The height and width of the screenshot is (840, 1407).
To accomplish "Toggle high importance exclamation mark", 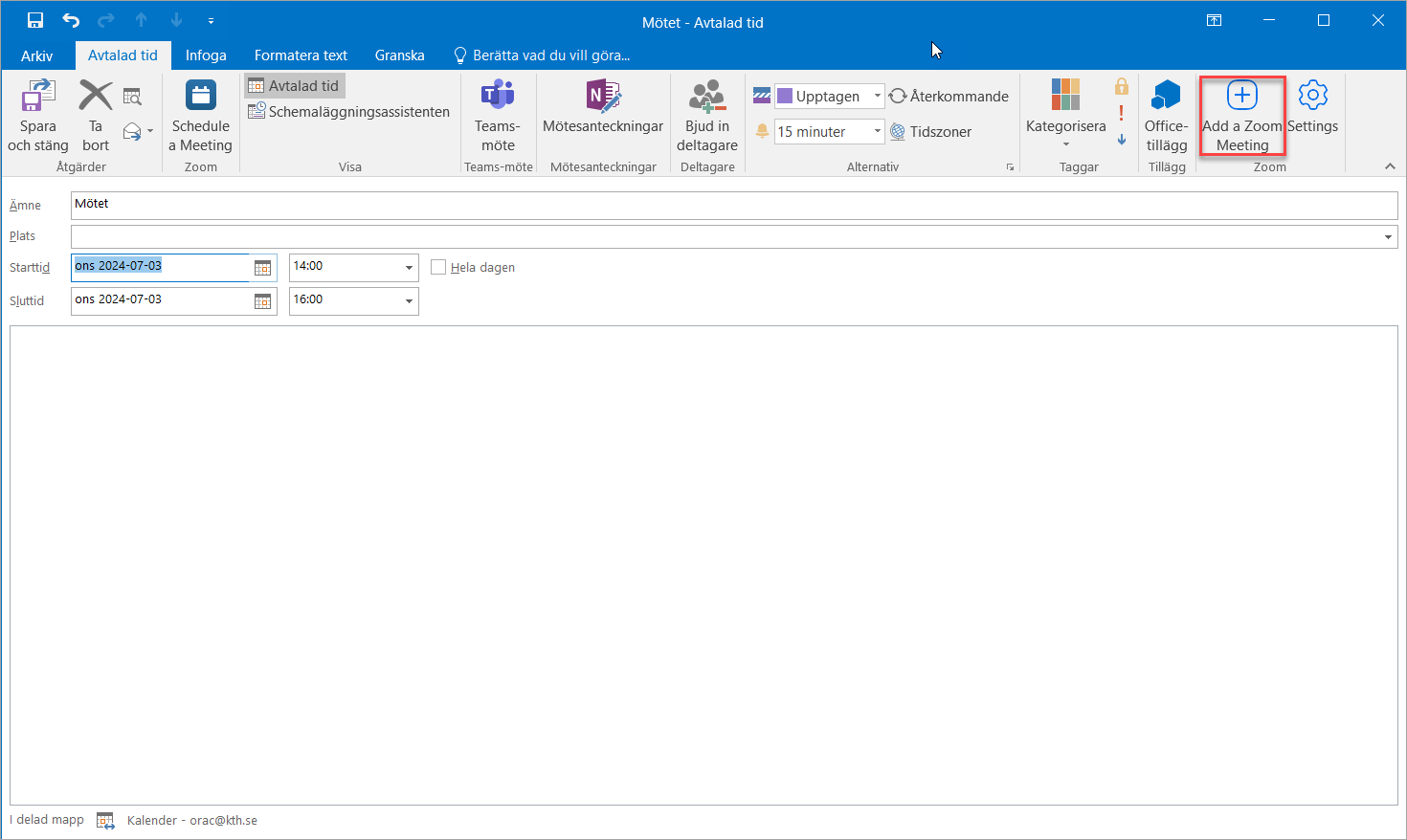I will [x=1122, y=113].
